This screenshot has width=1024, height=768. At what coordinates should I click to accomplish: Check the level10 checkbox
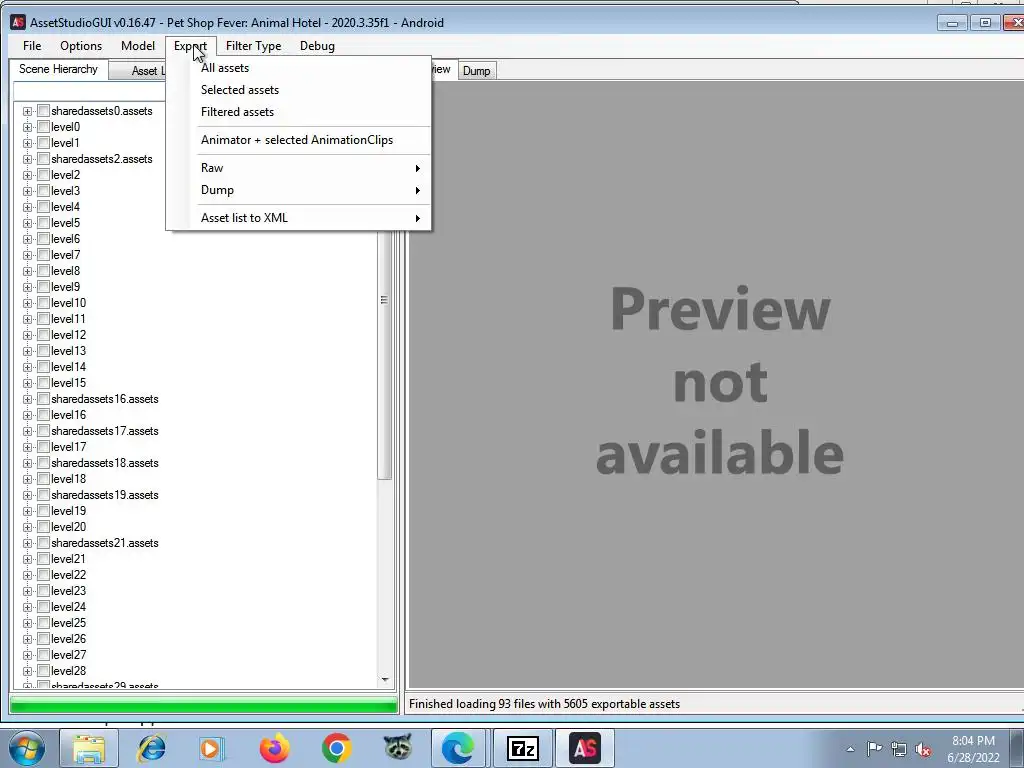point(44,302)
